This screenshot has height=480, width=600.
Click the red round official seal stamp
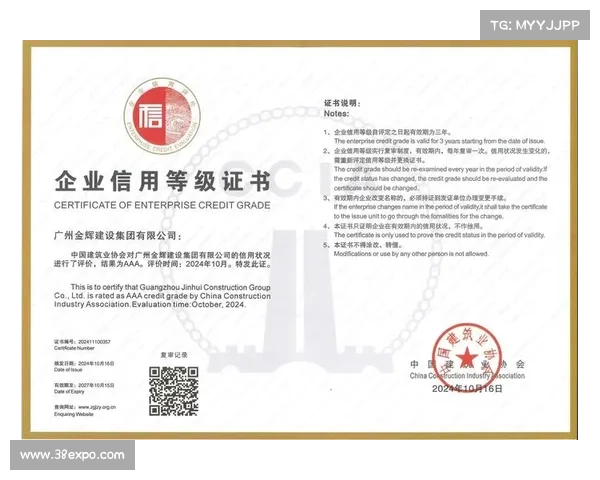(x=466, y=358)
